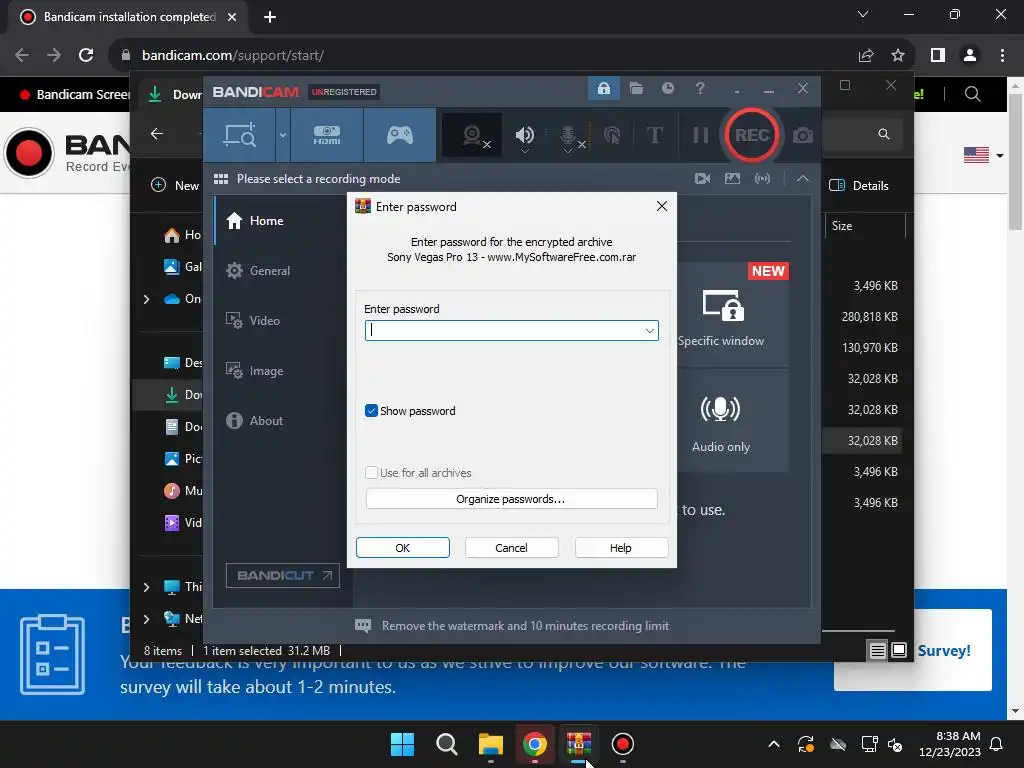The width and height of the screenshot is (1024, 768).
Task: Show videos list camcorder icon
Action: point(702,178)
